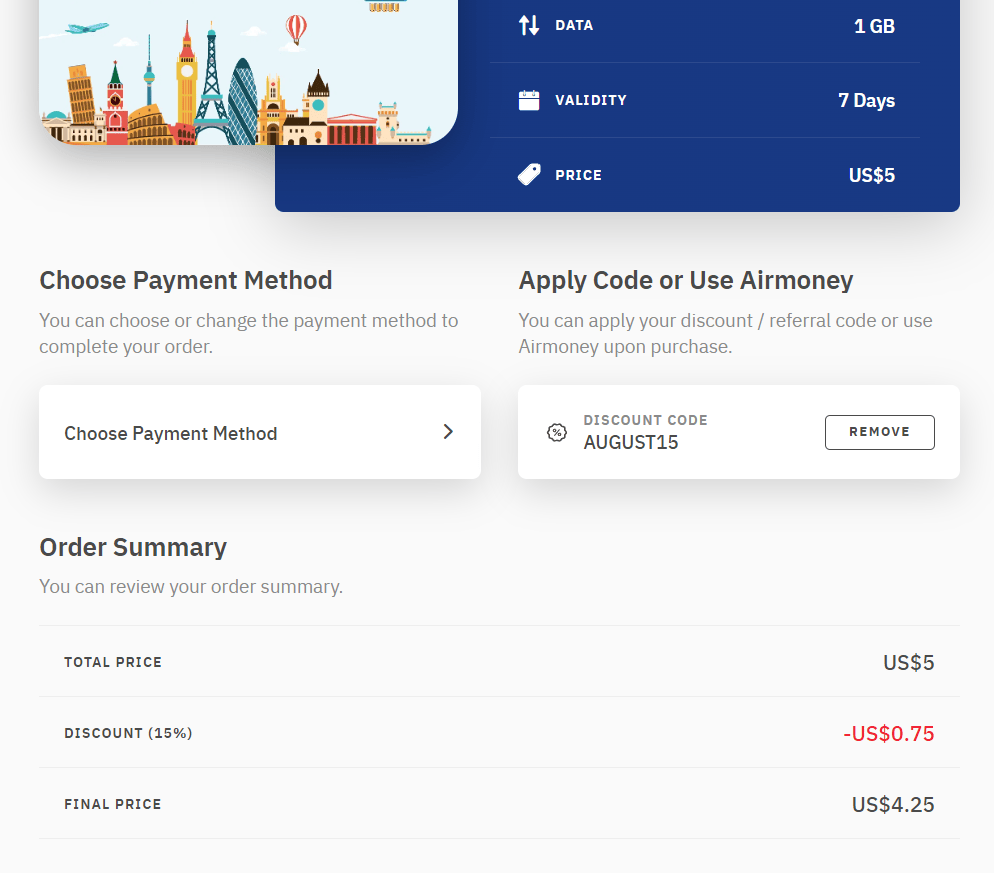This screenshot has height=873, width=994.
Task: Remove the AUGUST15 discount code
Action: pos(879,432)
